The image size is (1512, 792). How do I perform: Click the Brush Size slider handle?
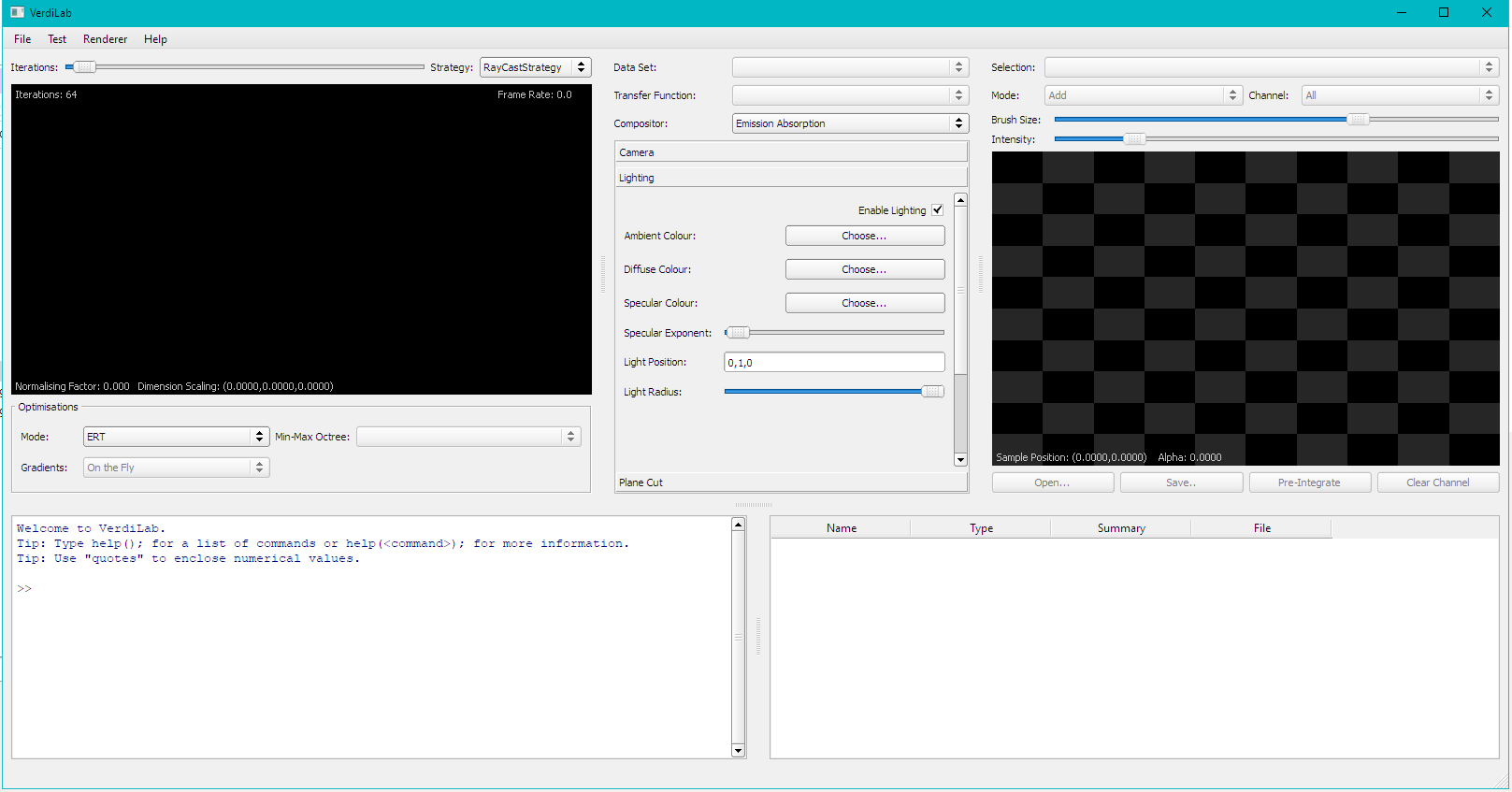point(1358,119)
